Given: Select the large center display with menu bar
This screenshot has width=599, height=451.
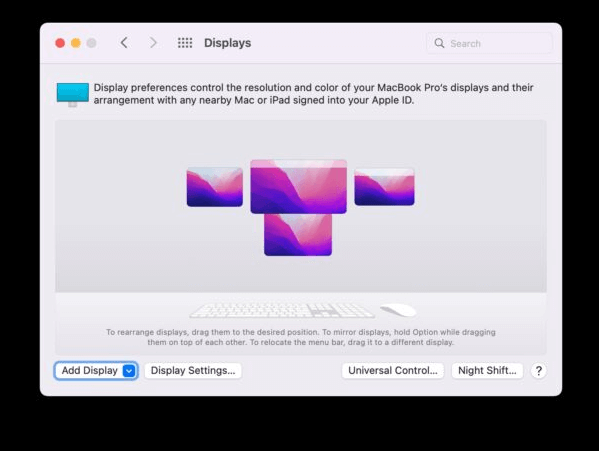Looking at the screenshot, I should (x=298, y=186).
